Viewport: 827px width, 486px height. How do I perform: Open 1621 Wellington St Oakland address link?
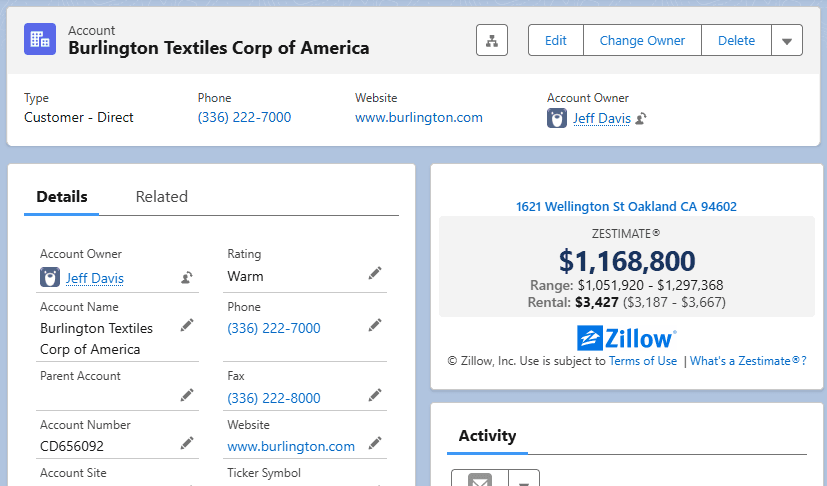click(x=626, y=206)
